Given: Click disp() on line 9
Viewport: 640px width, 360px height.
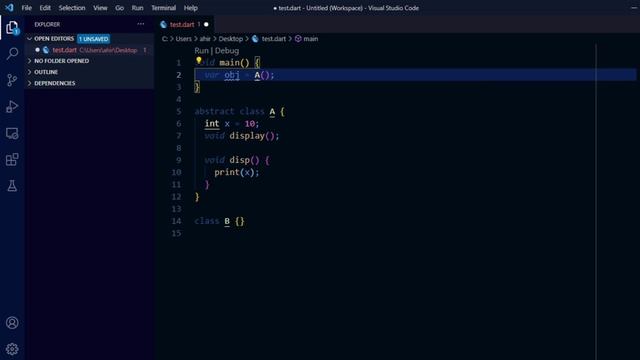Looking at the screenshot, I should tap(244, 160).
